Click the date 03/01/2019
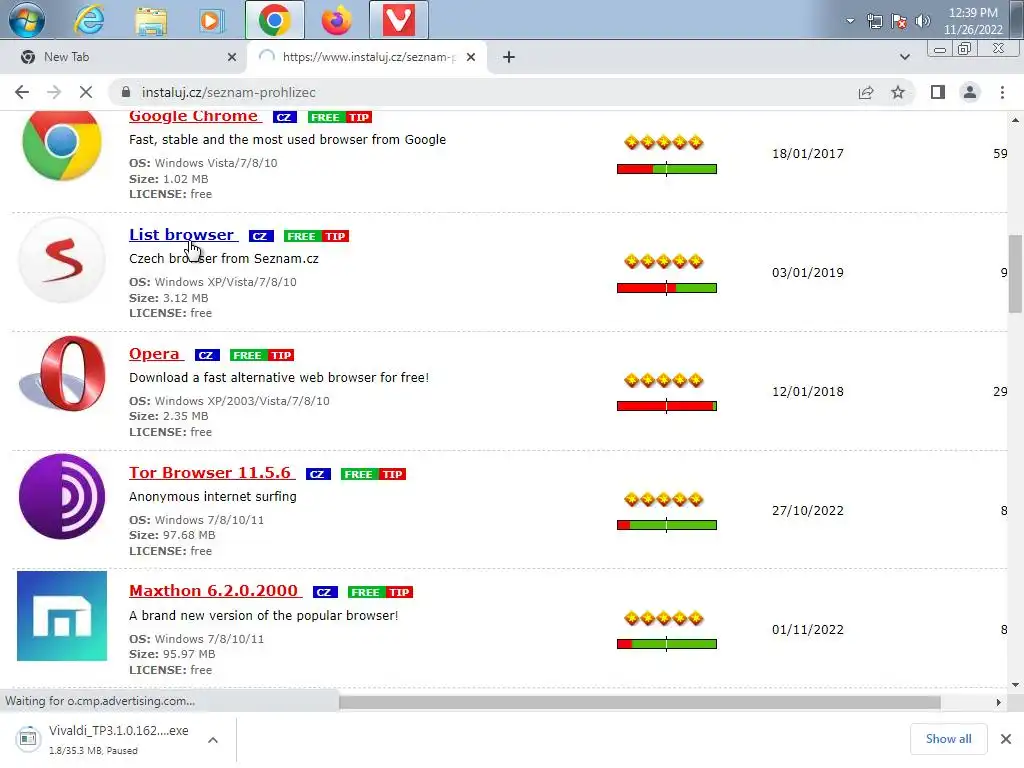 point(808,273)
